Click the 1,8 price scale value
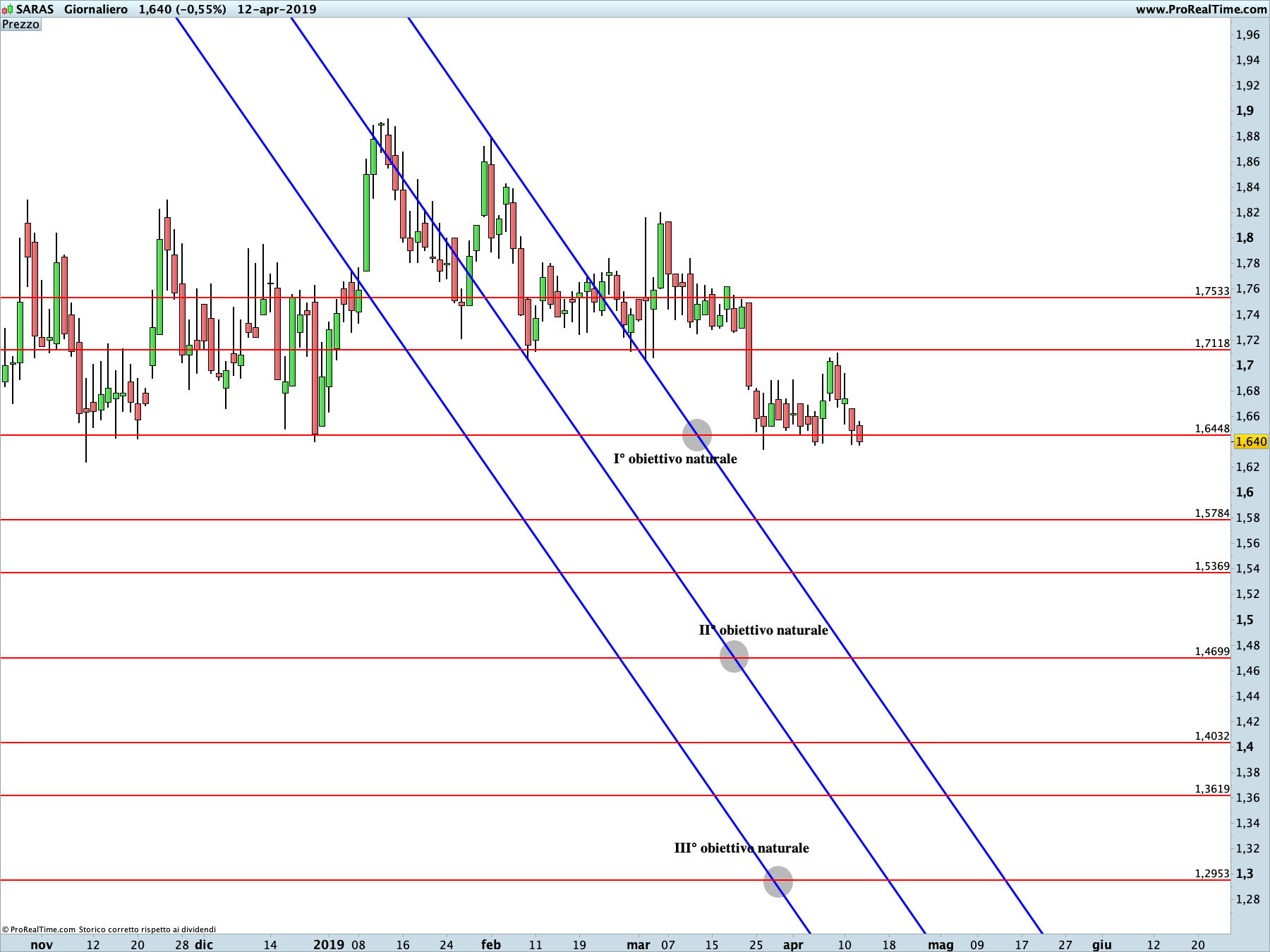1270x952 pixels. pyautogui.click(x=1245, y=238)
